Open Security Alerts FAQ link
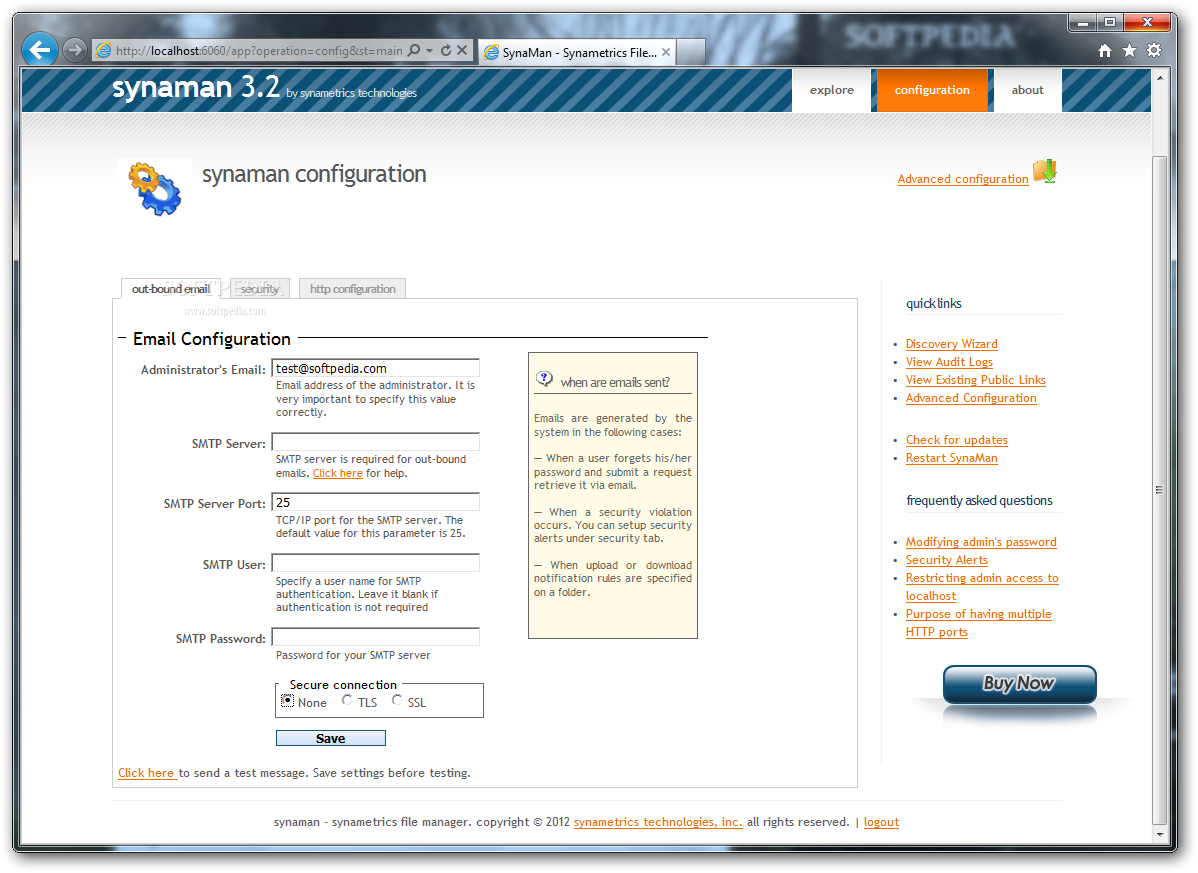1198x873 pixels. 947,560
